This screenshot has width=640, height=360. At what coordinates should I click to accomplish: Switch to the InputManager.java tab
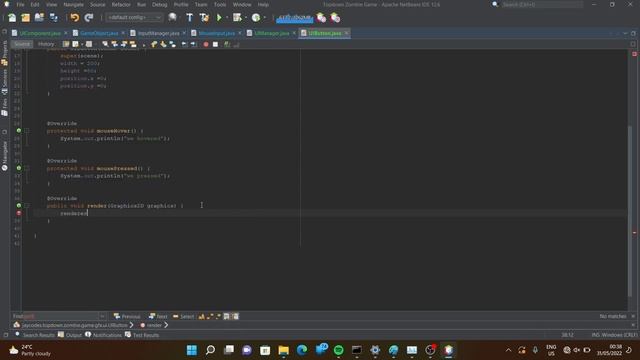pos(158,33)
